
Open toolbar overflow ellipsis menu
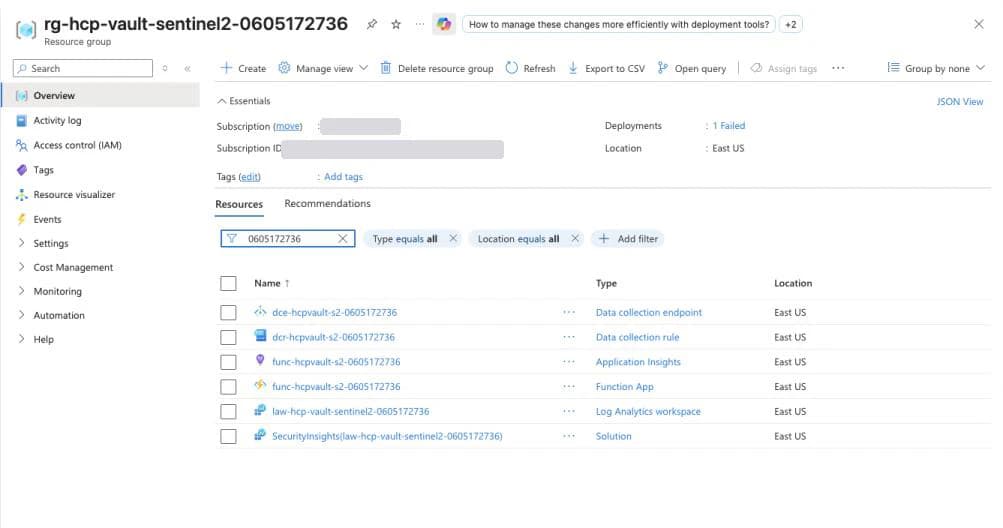point(838,68)
